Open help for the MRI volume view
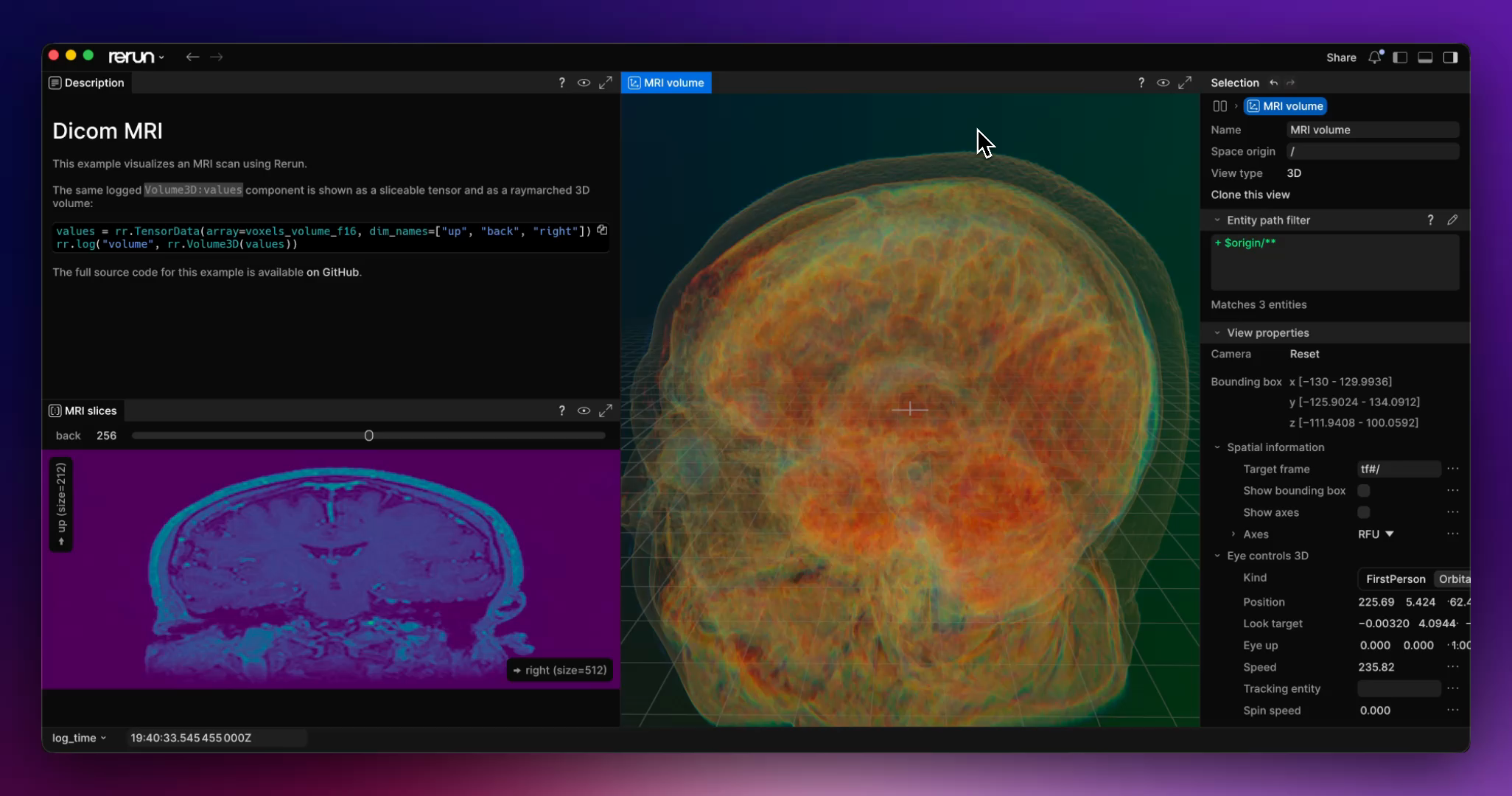 pyautogui.click(x=1141, y=83)
